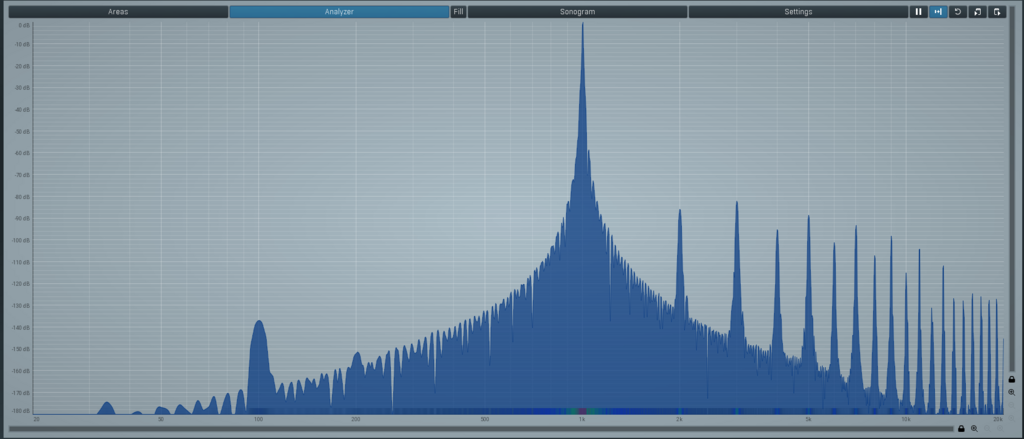Toggle the Fill button
The width and height of the screenshot is (1024, 439).
(458, 12)
